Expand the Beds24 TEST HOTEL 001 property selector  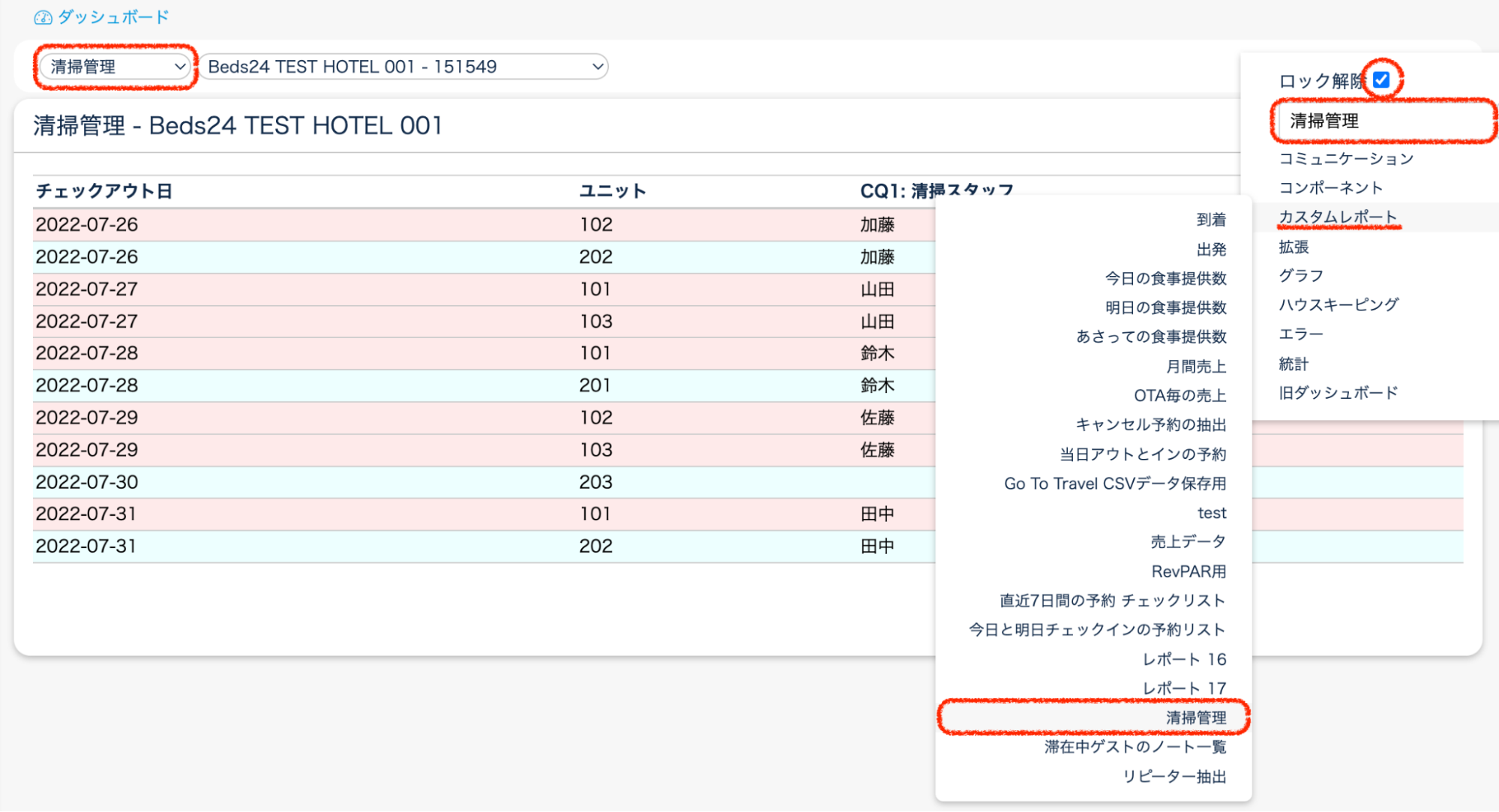(x=405, y=67)
